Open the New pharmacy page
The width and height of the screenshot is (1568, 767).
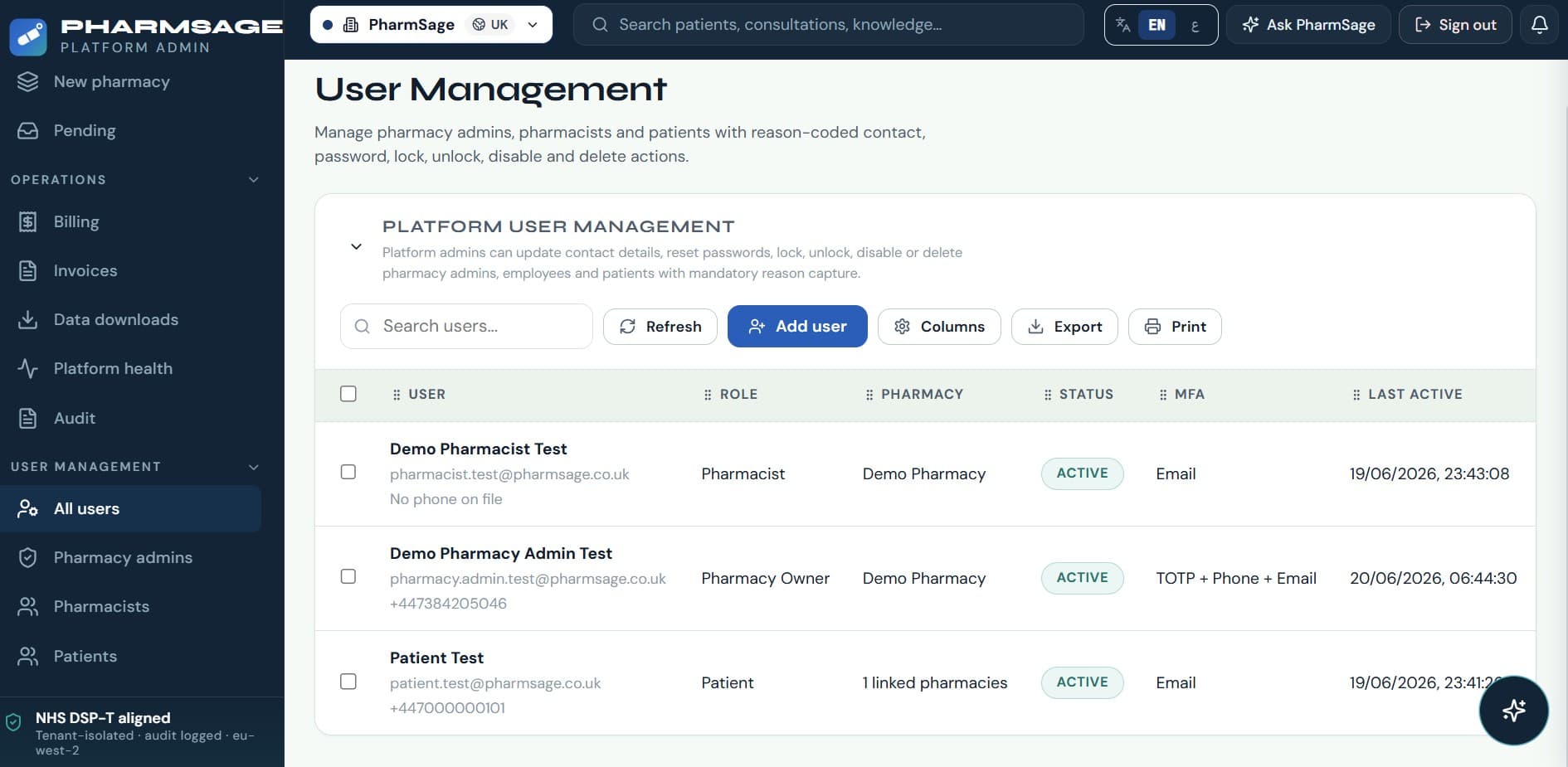pos(130,81)
